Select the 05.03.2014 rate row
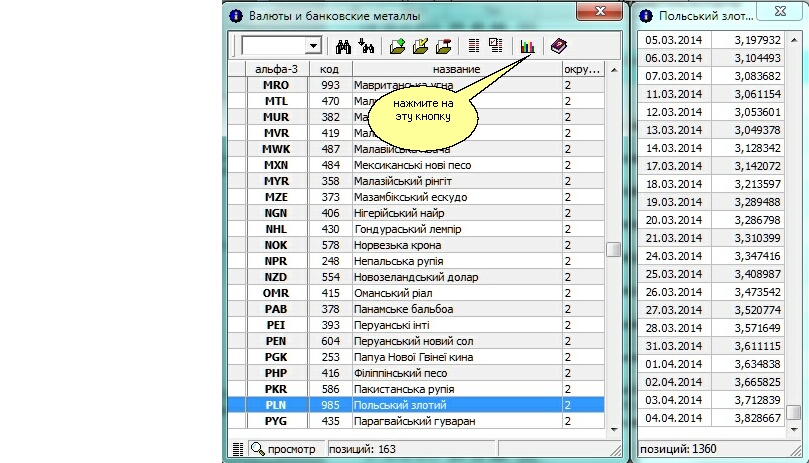 711,40
